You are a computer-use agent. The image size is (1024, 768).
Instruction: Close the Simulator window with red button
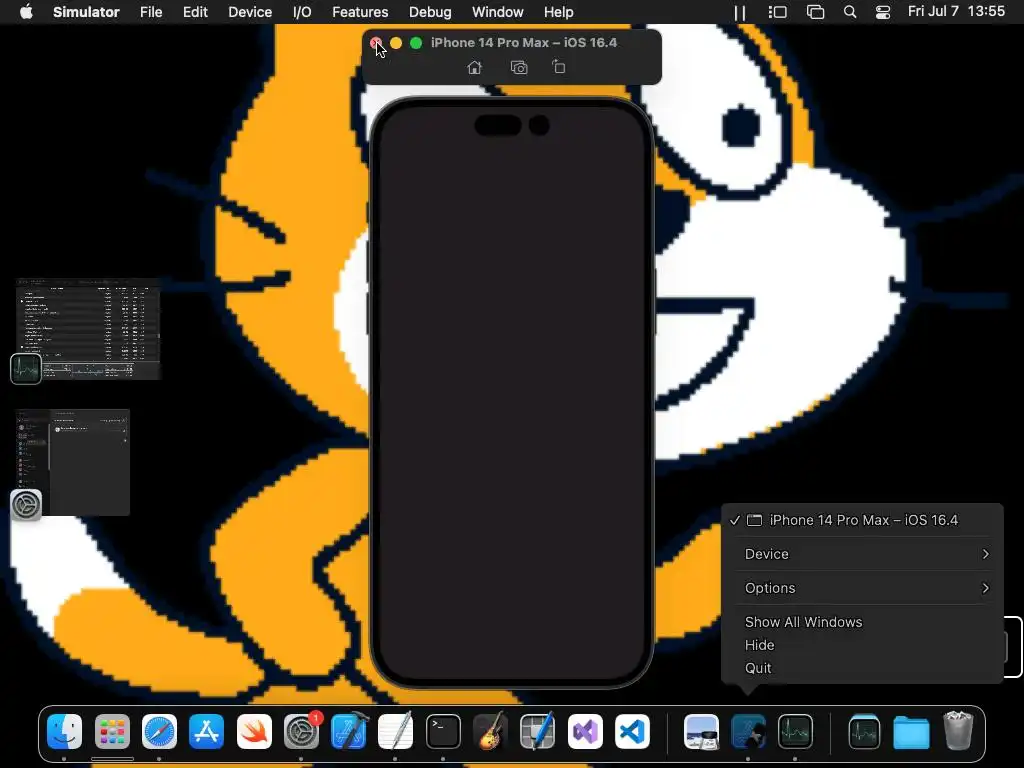point(376,43)
